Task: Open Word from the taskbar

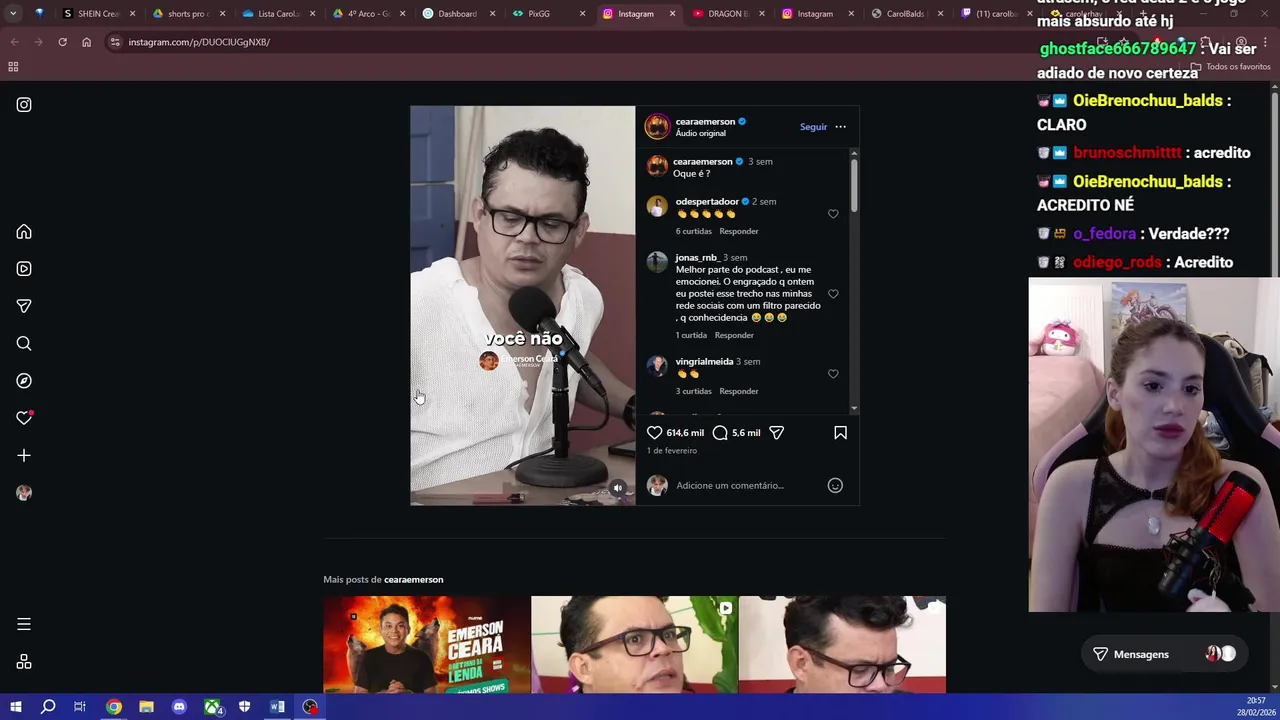Action: (x=277, y=707)
